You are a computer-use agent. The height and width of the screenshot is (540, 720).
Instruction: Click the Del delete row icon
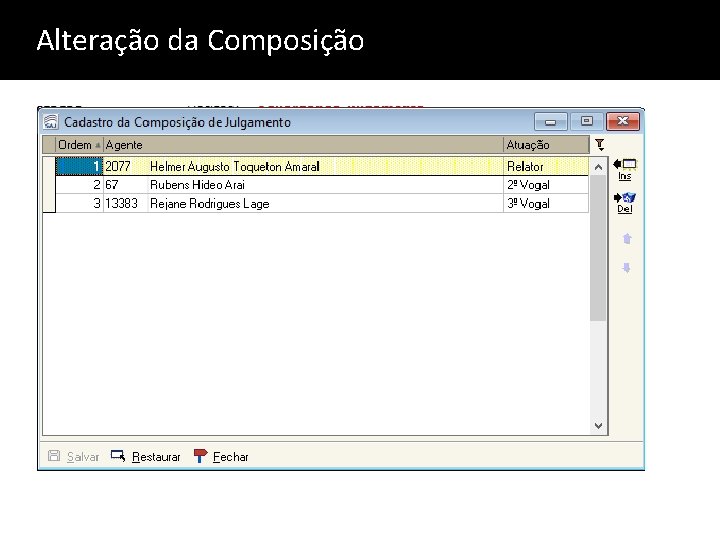624,202
